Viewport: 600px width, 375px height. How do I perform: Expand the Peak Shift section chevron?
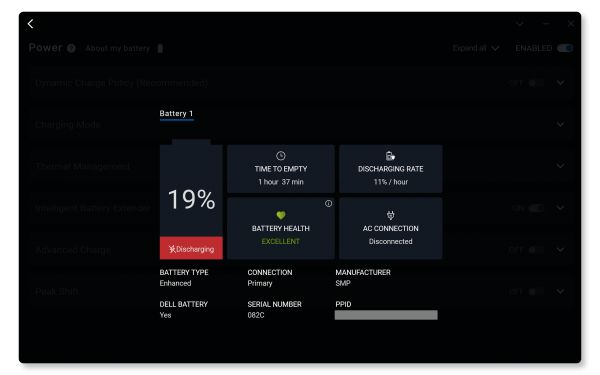pos(560,292)
